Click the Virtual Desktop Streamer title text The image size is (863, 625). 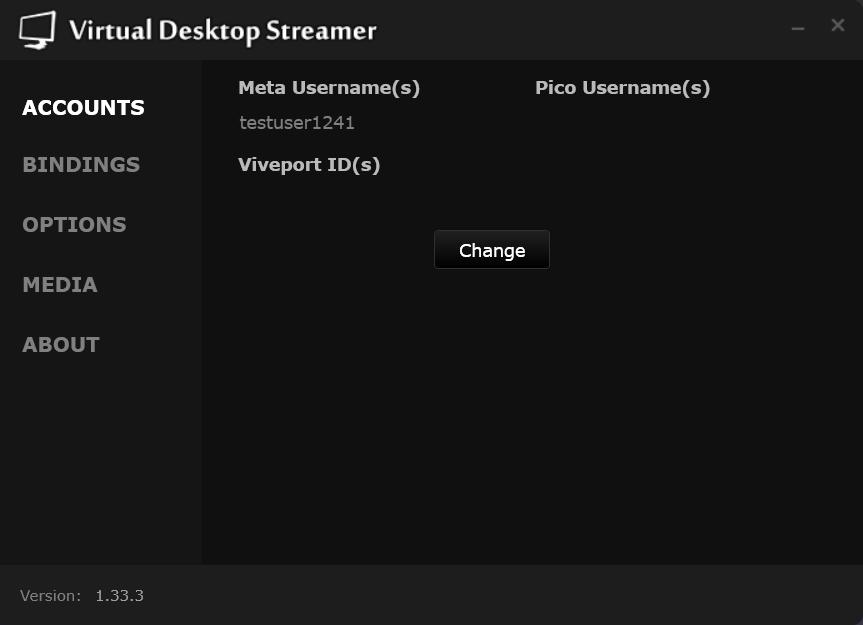coord(222,31)
